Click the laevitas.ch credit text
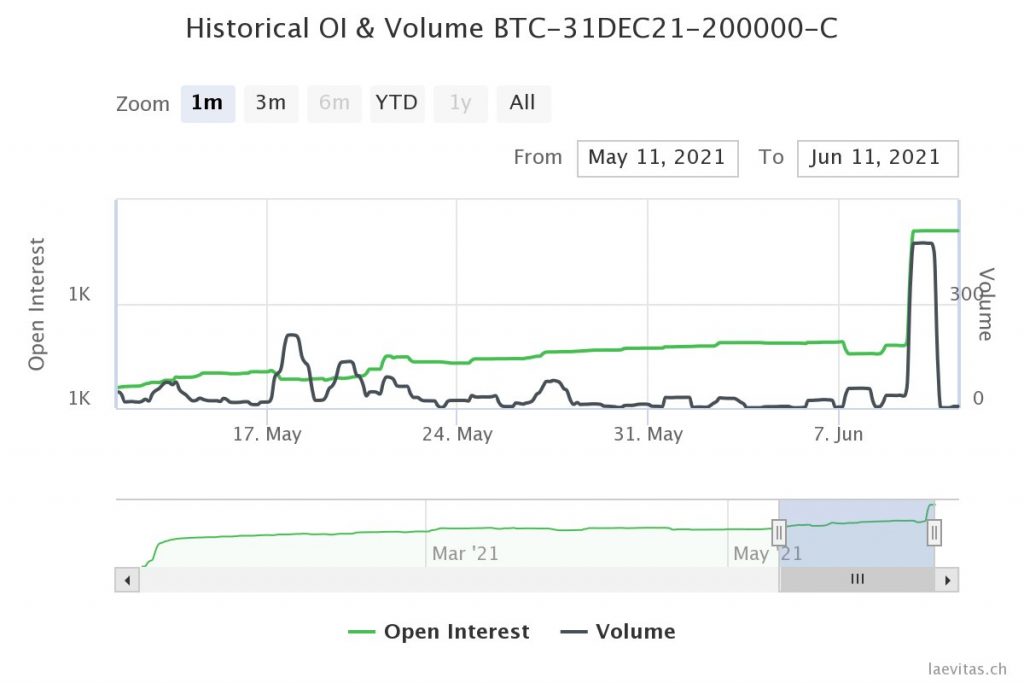This screenshot has width=1024, height=683. 968,669
